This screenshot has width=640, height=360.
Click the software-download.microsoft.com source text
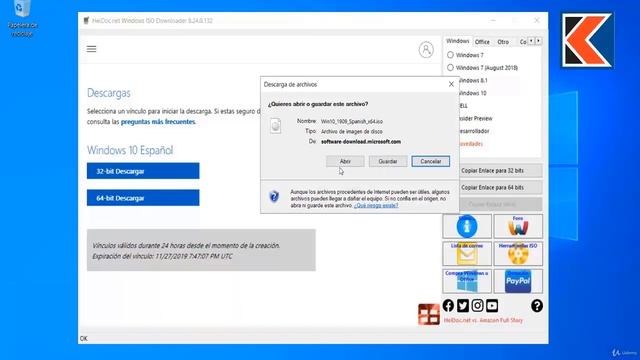click(x=361, y=142)
